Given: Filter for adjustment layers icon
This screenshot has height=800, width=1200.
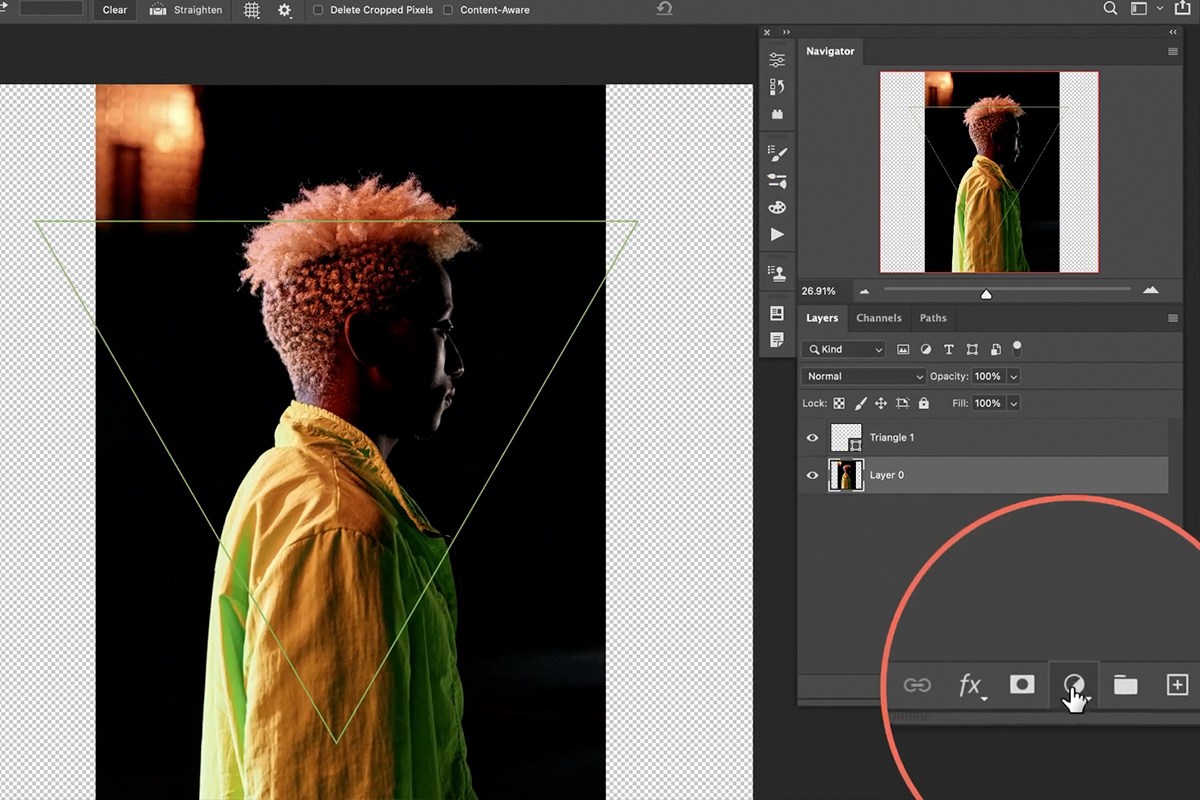Looking at the screenshot, I should 926,350.
